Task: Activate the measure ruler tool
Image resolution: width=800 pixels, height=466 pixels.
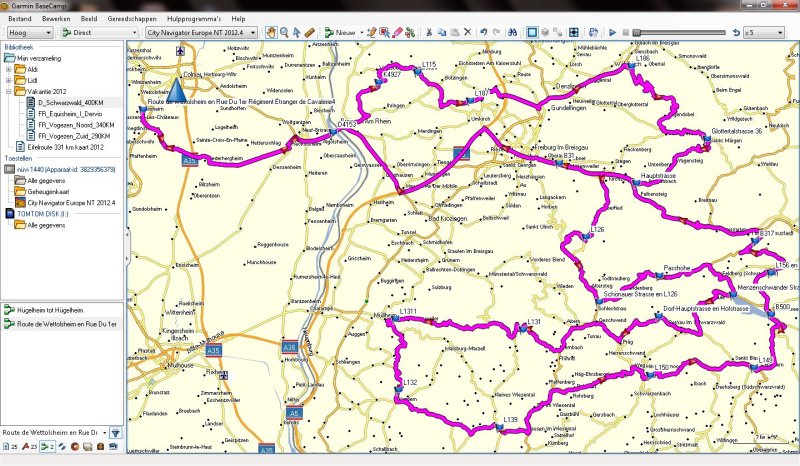Action: [x=310, y=33]
